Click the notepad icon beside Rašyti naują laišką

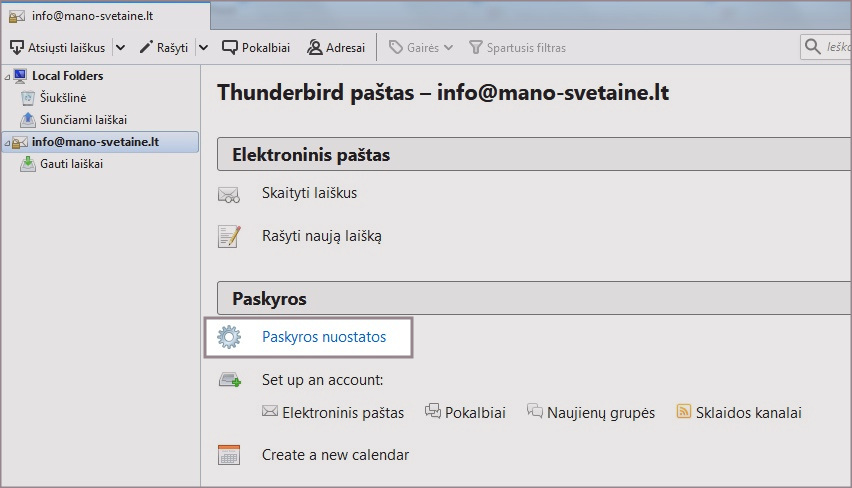click(x=229, y=237)
